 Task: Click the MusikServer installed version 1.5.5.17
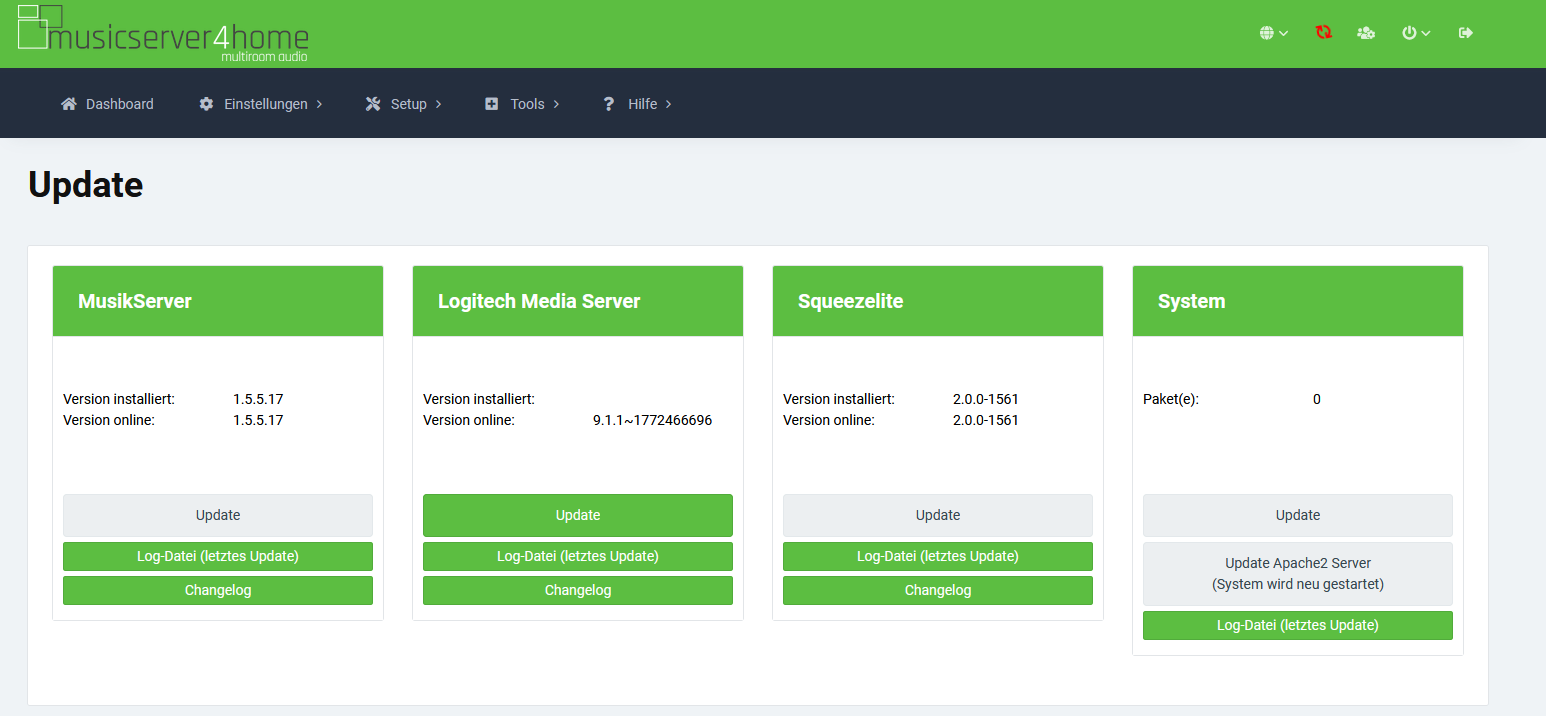pyautogui.click(x=258, y=399)
